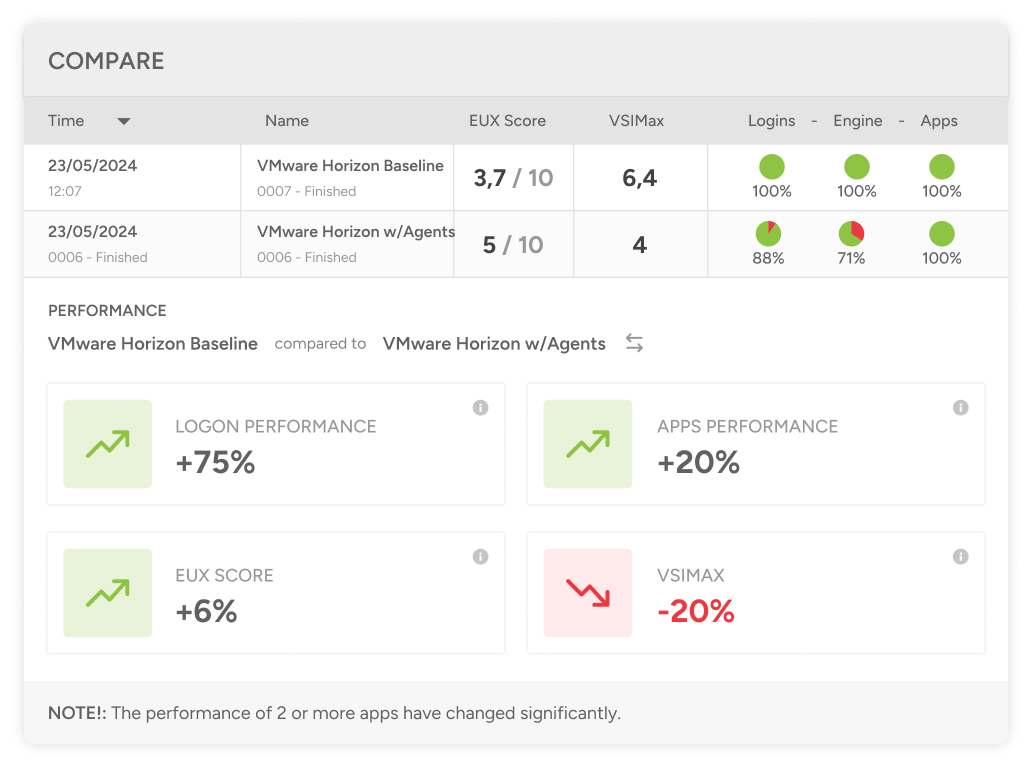The width and height of the screenshot is (1024, 768).
Task: Click the 71% Engine pie chart
Action: [x=851, y=234]
